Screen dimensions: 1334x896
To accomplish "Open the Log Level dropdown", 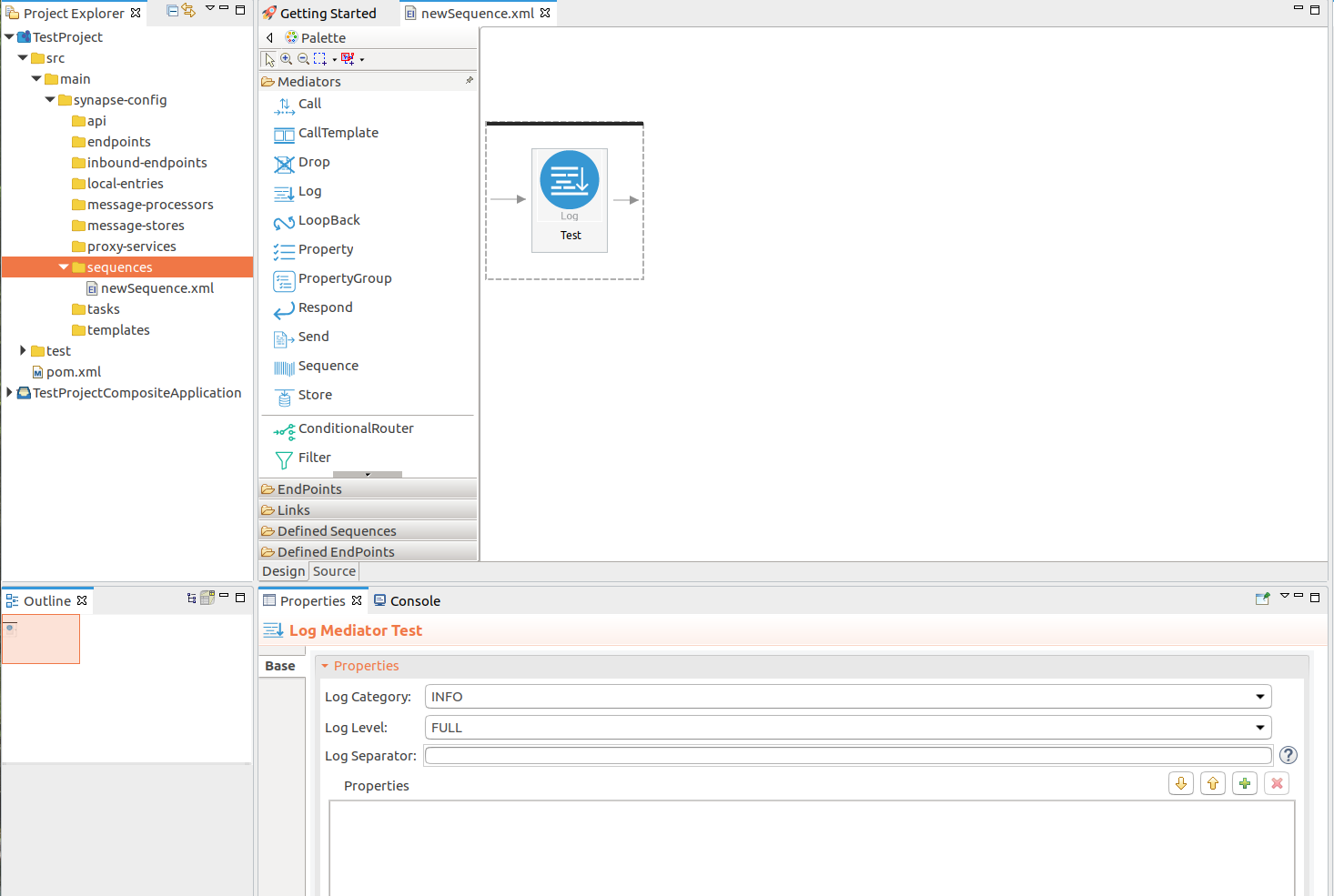I will pyautogui.click(x=1260, y=727).
